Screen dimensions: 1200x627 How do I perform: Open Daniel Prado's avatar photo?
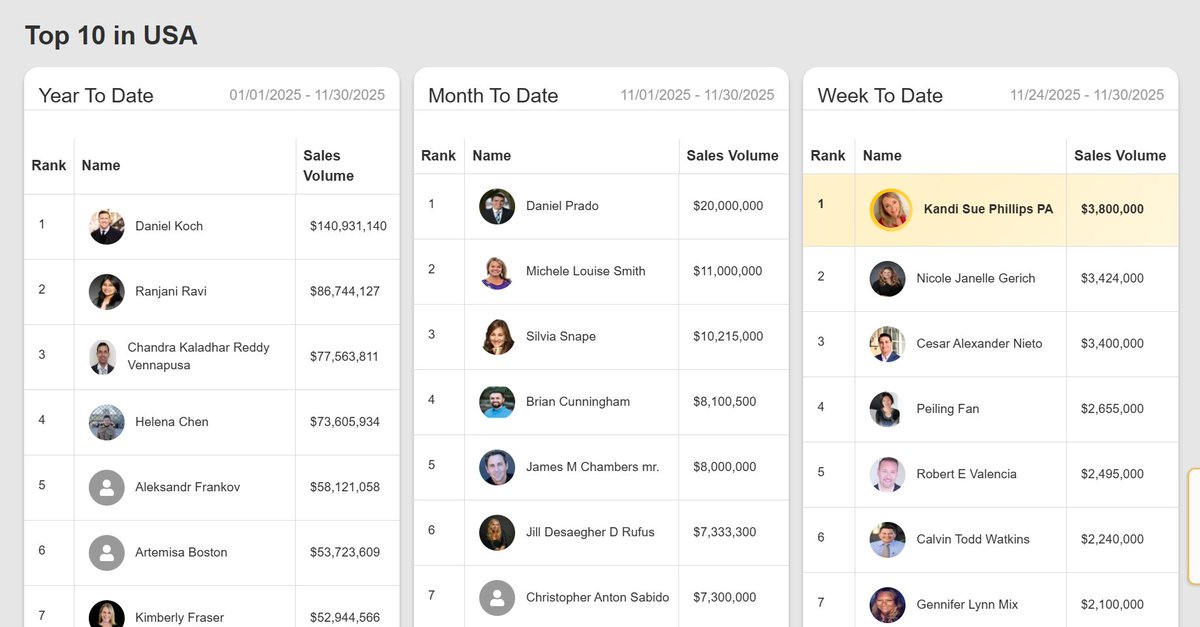[497, 206]
